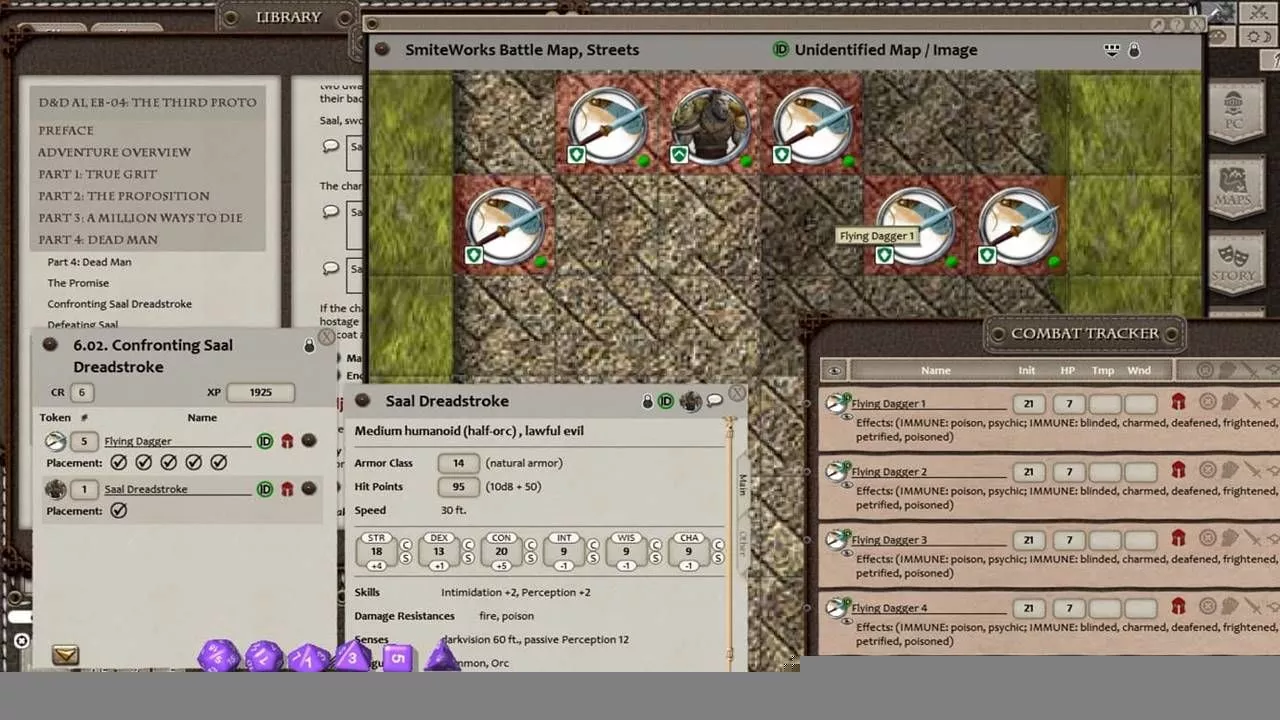Toggle the global visibility eye in Combat Tracker header
1280x720 pixels.
834,370
